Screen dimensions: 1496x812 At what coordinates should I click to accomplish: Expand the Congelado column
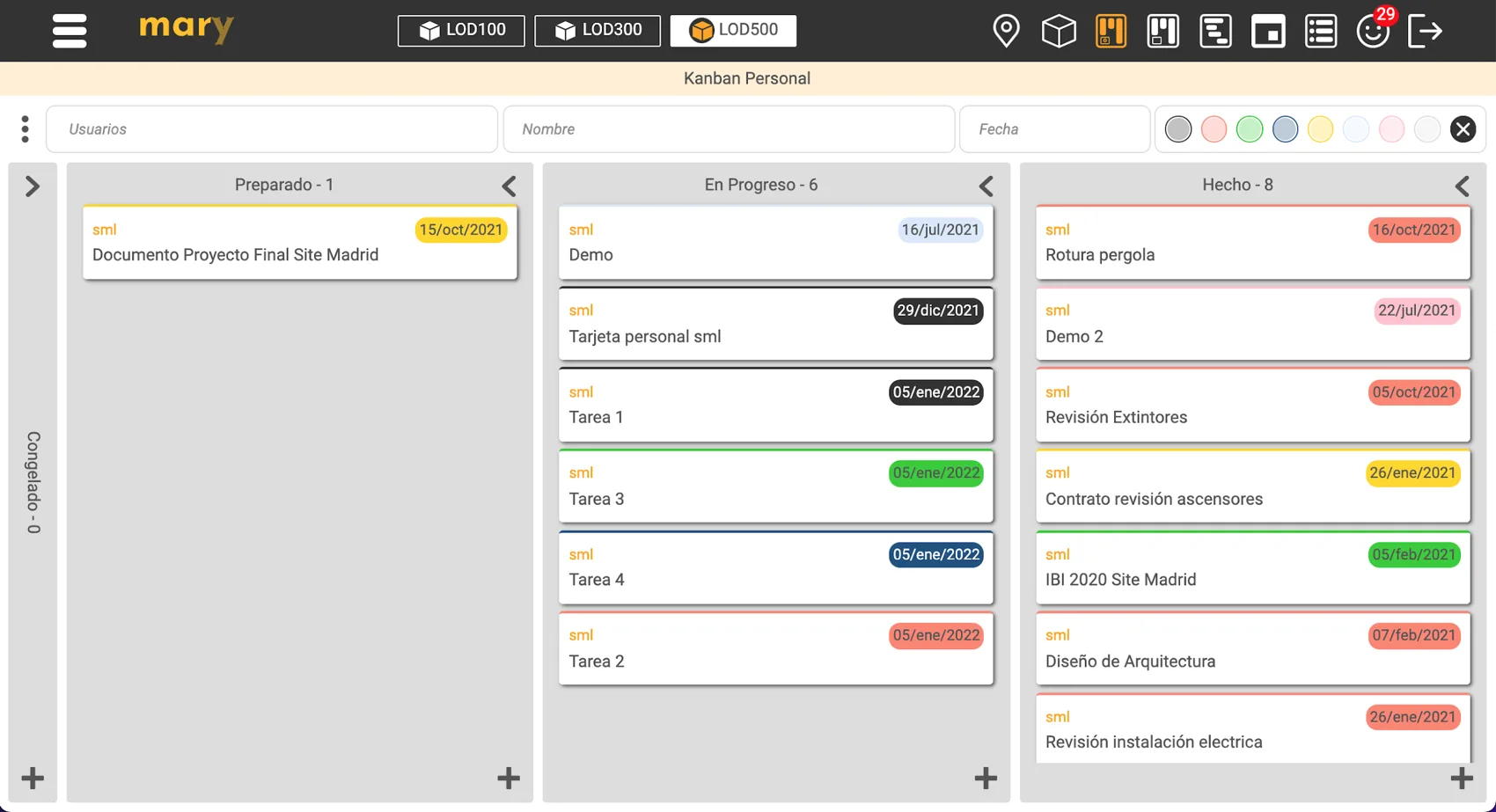click(x=33, y=187)
